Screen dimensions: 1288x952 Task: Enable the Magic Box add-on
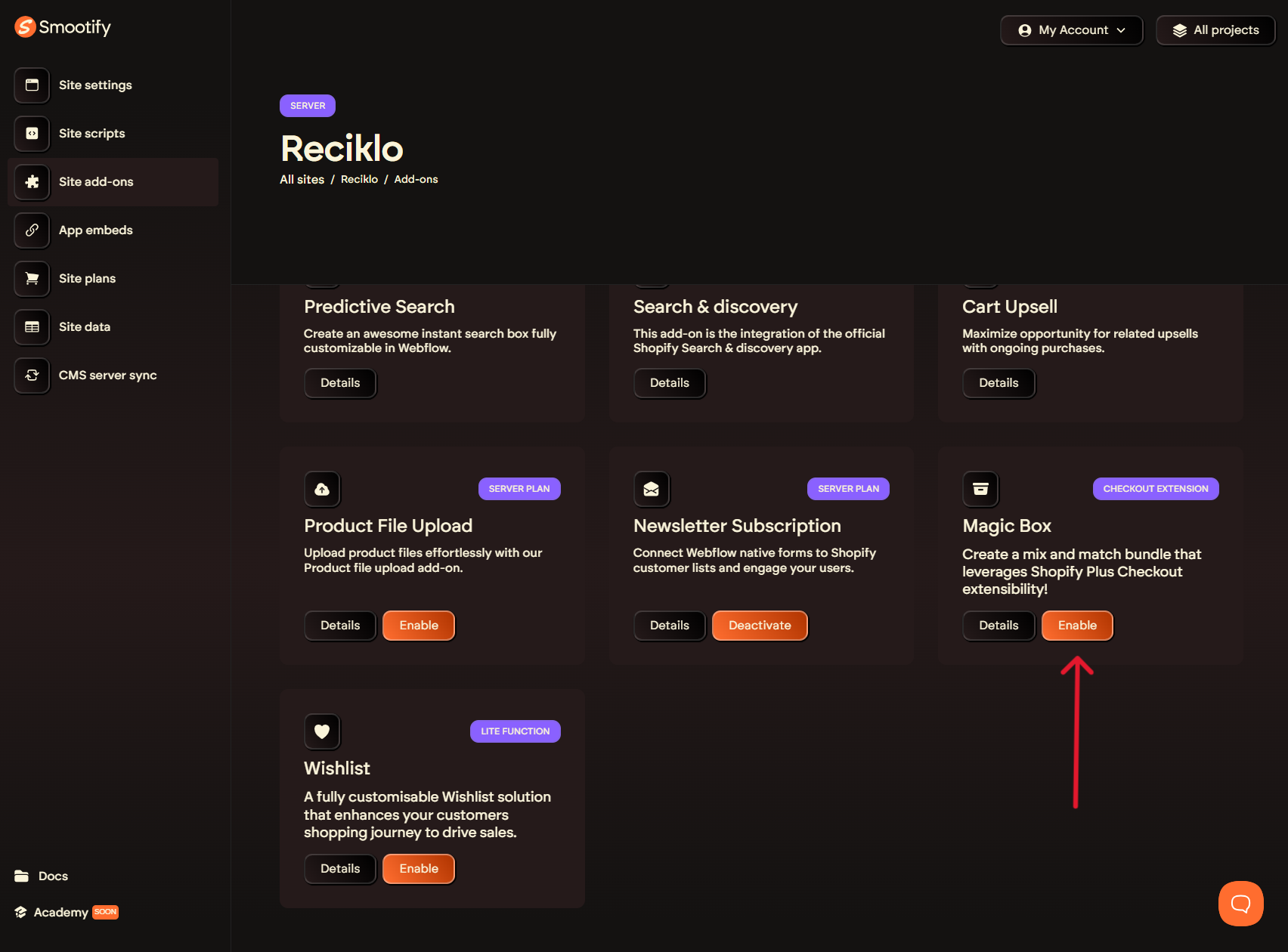click(1077, 626)
